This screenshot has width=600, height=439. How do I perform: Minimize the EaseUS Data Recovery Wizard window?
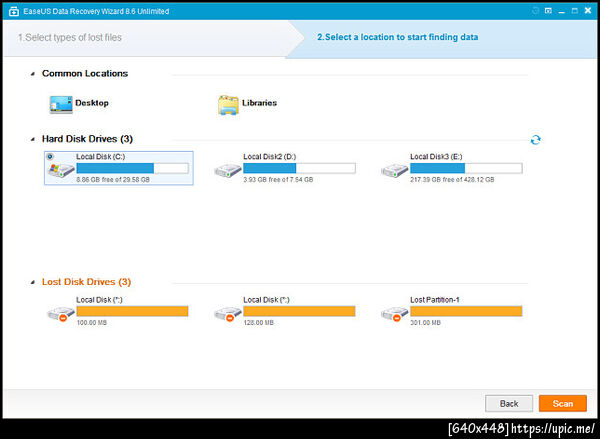561,11
